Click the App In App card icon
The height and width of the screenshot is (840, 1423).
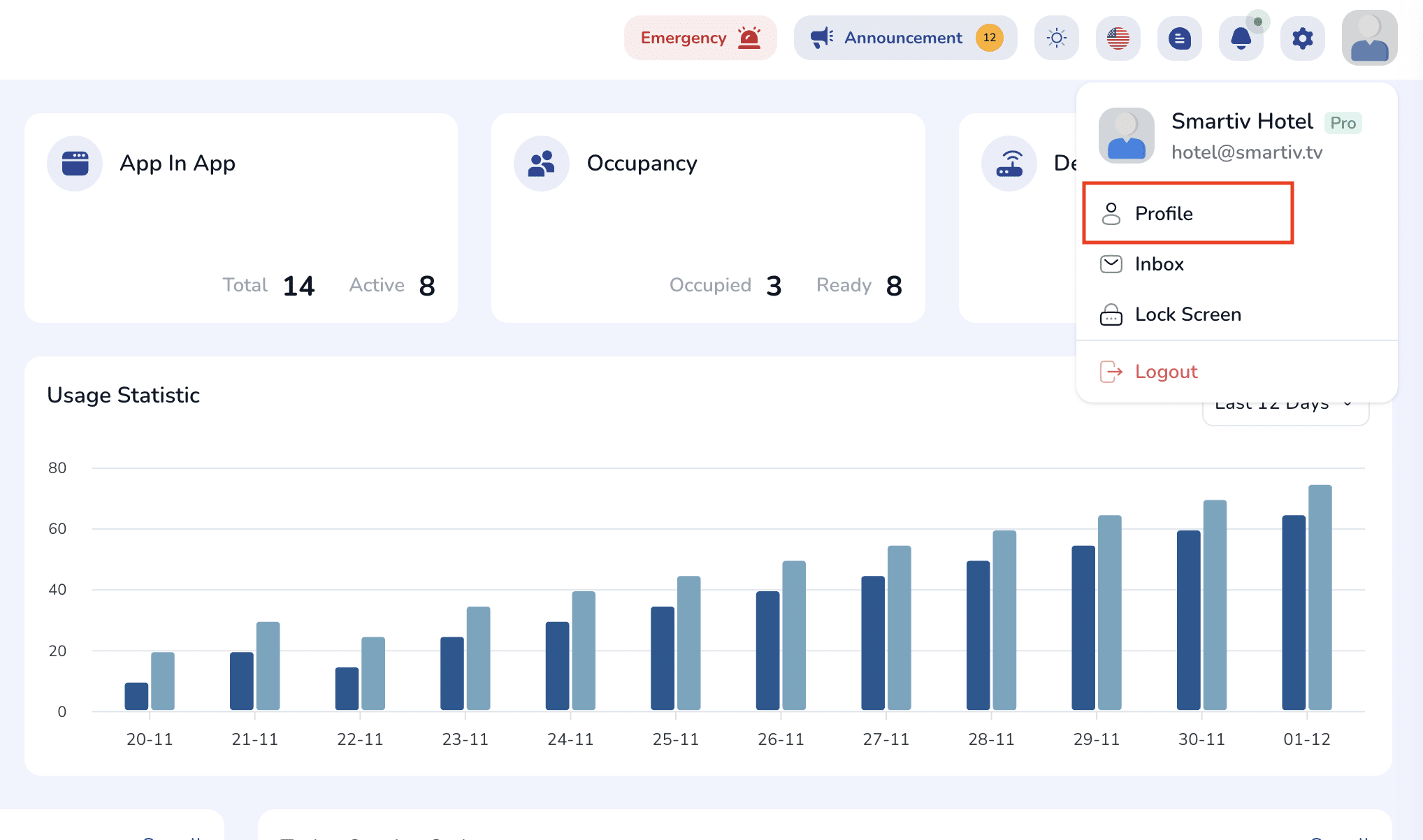pyautogui.click(x=75, y=164)
